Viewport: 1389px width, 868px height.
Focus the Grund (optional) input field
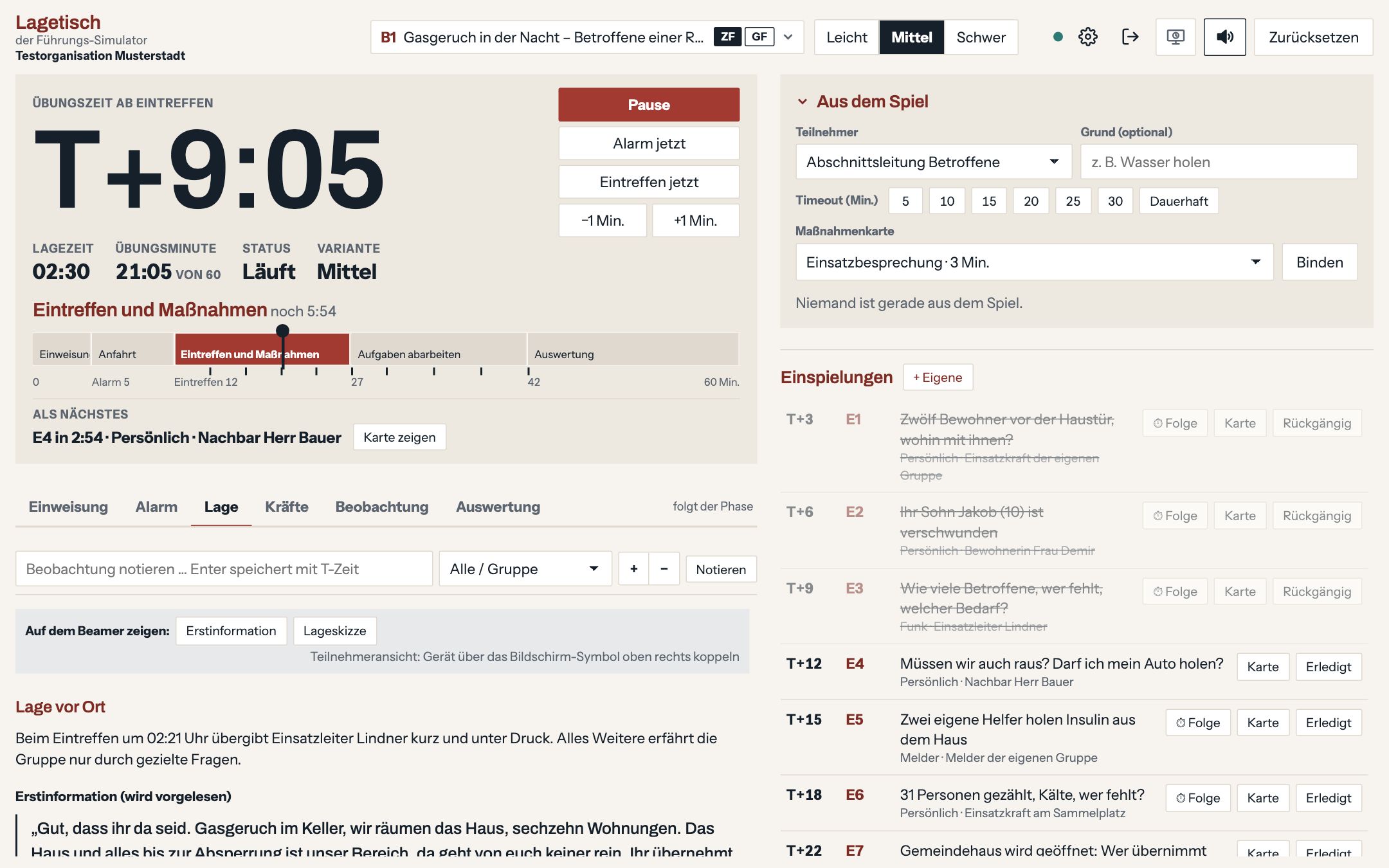coord(1219,161)
